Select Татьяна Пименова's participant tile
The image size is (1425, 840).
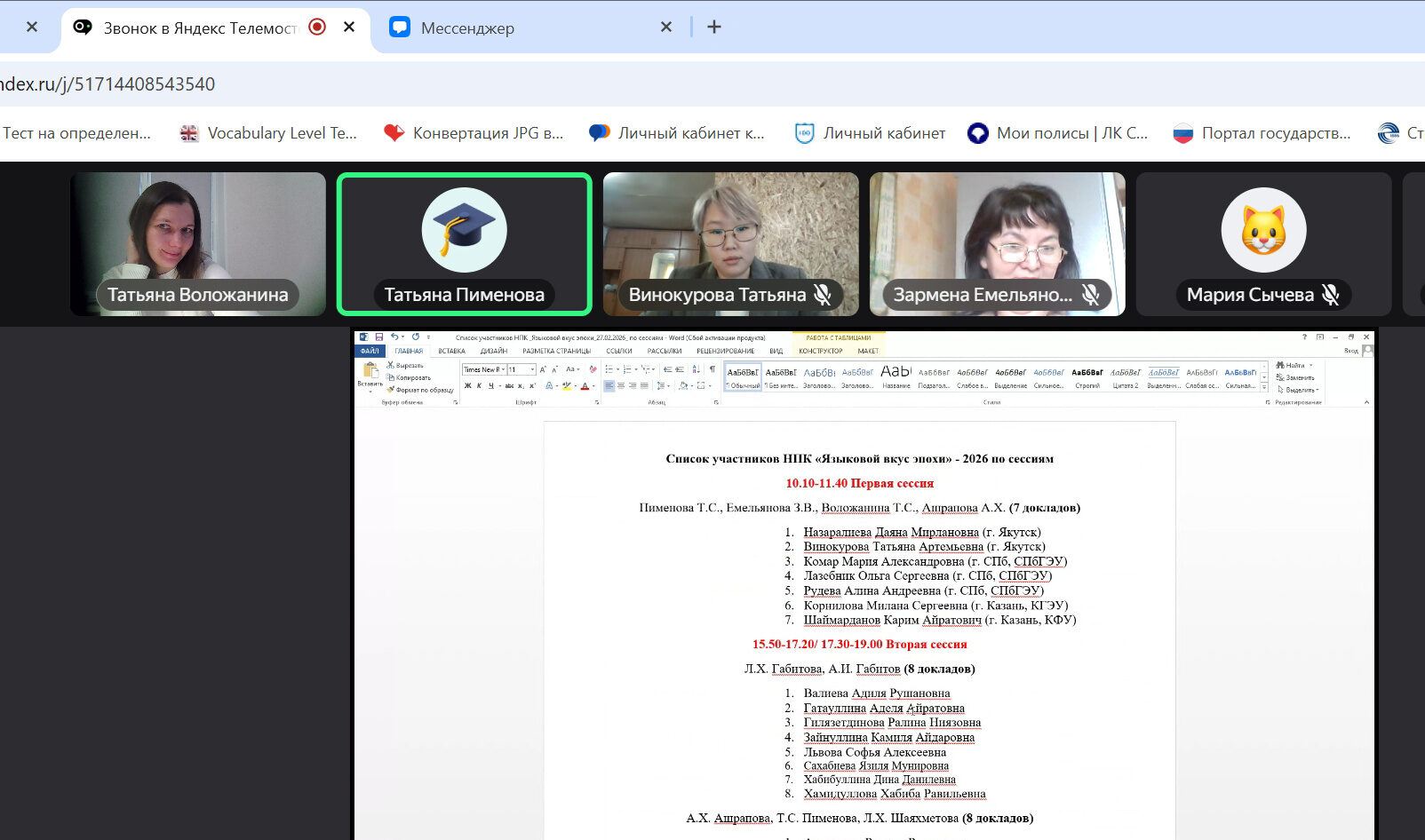pos(464,244)
